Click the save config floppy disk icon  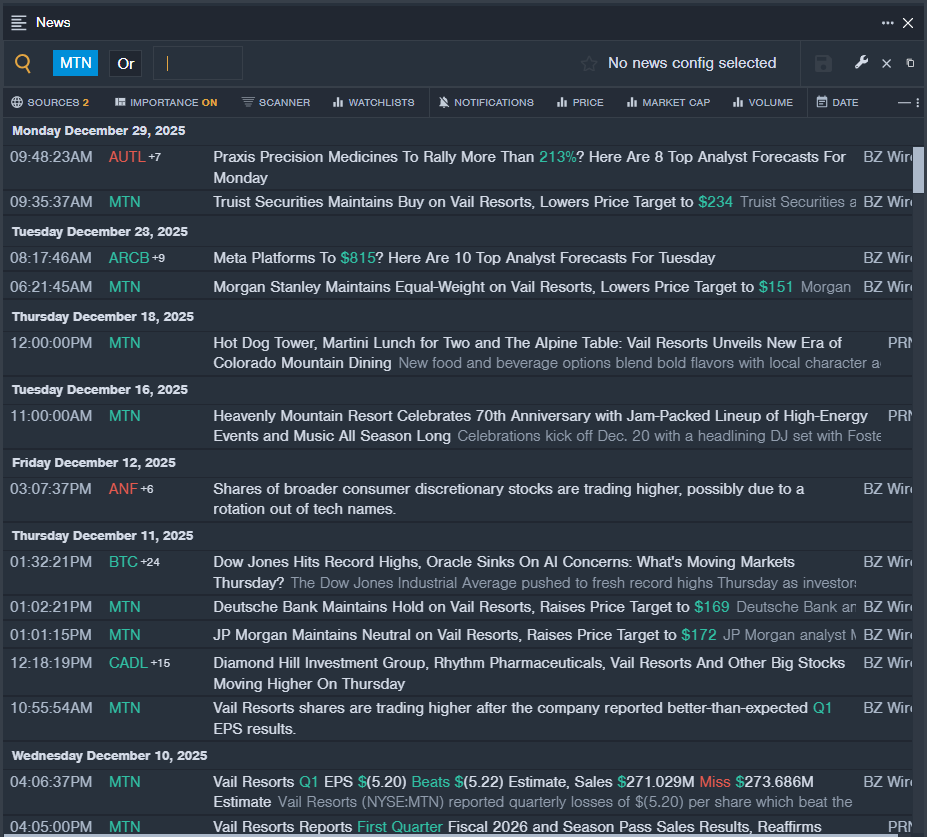[x=823, y=64]
